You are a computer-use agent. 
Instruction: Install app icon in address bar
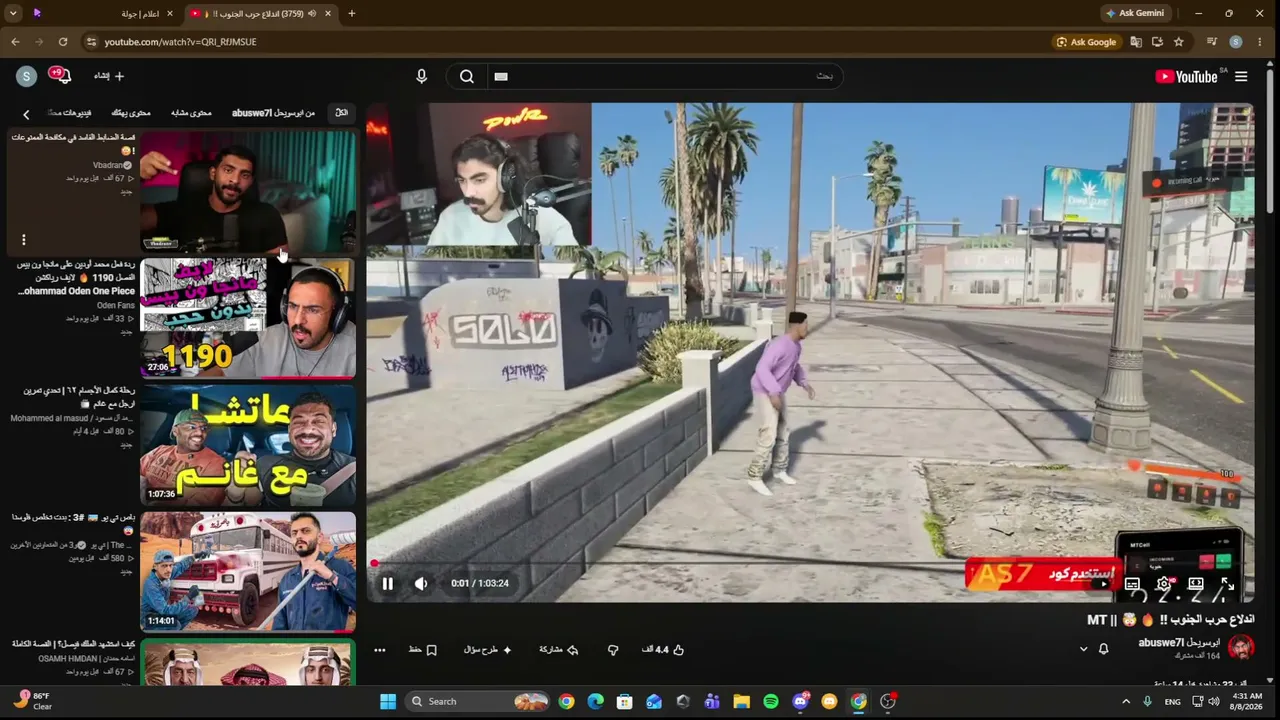pos(1157,42)
